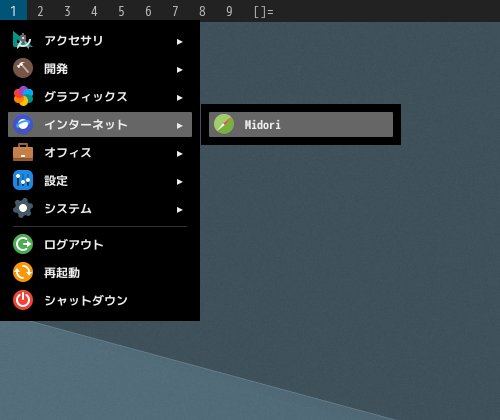Switch to workspace tag 2

point(40,11)
